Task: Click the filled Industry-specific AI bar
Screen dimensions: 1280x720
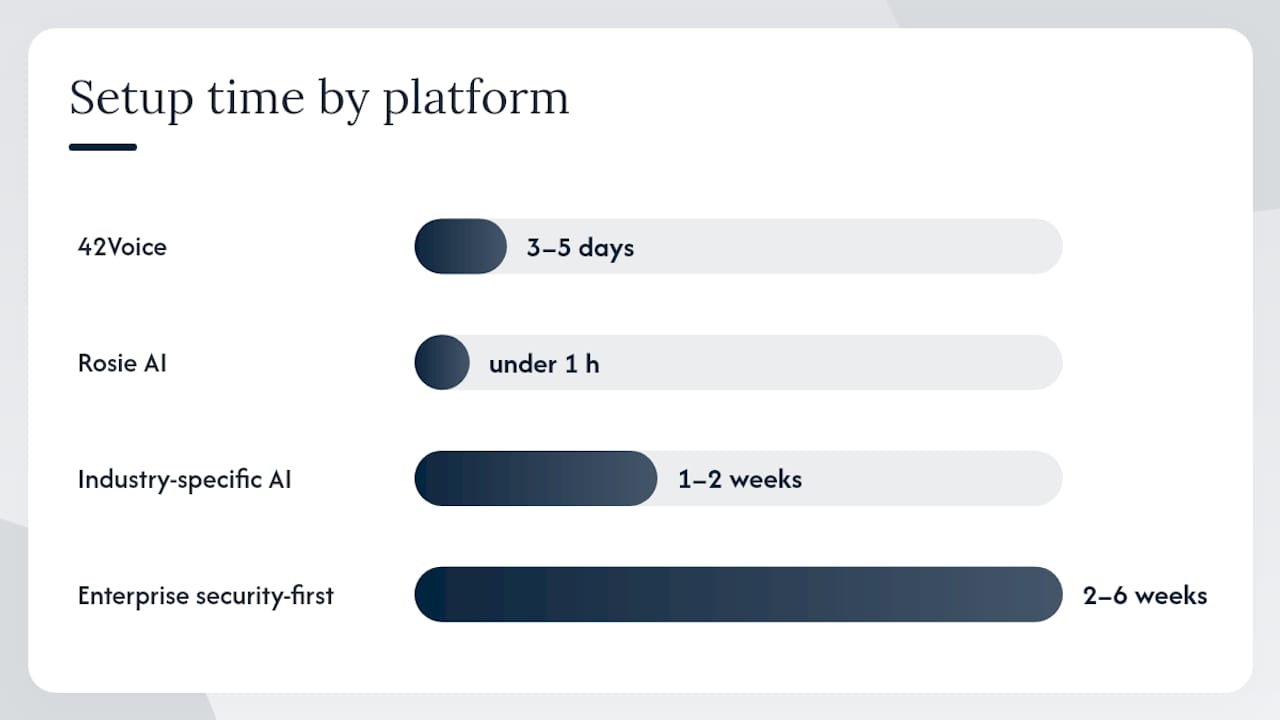Action: coord(536,478)
